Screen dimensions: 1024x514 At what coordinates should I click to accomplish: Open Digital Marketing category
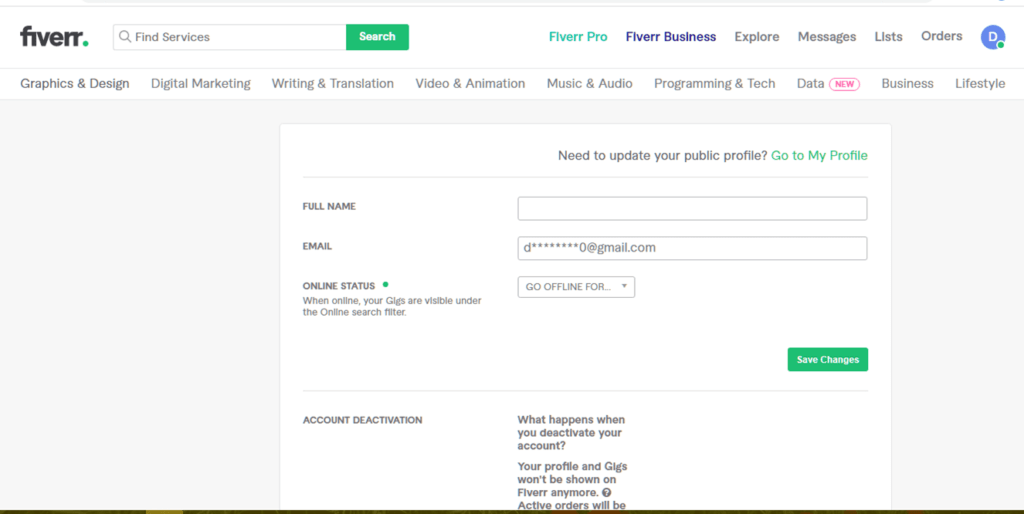coord(200,84)
